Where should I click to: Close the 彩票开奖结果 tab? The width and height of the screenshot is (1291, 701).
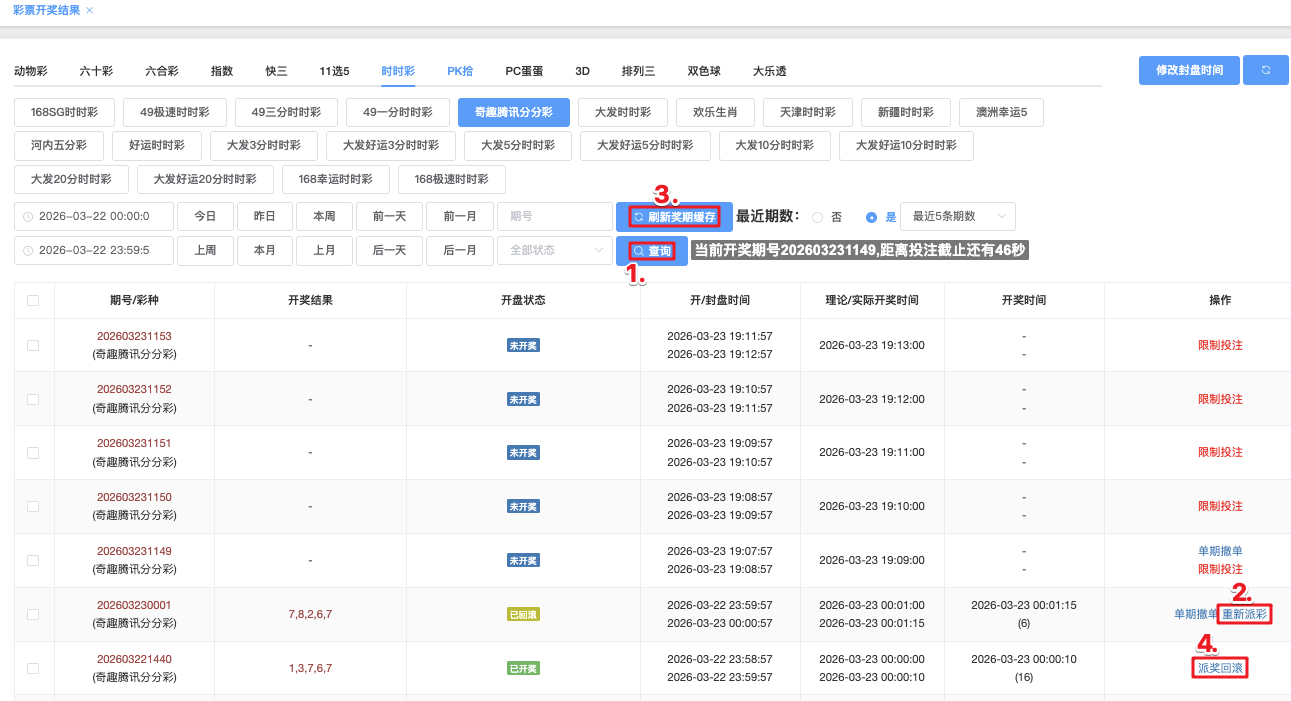tap(89, 10)
